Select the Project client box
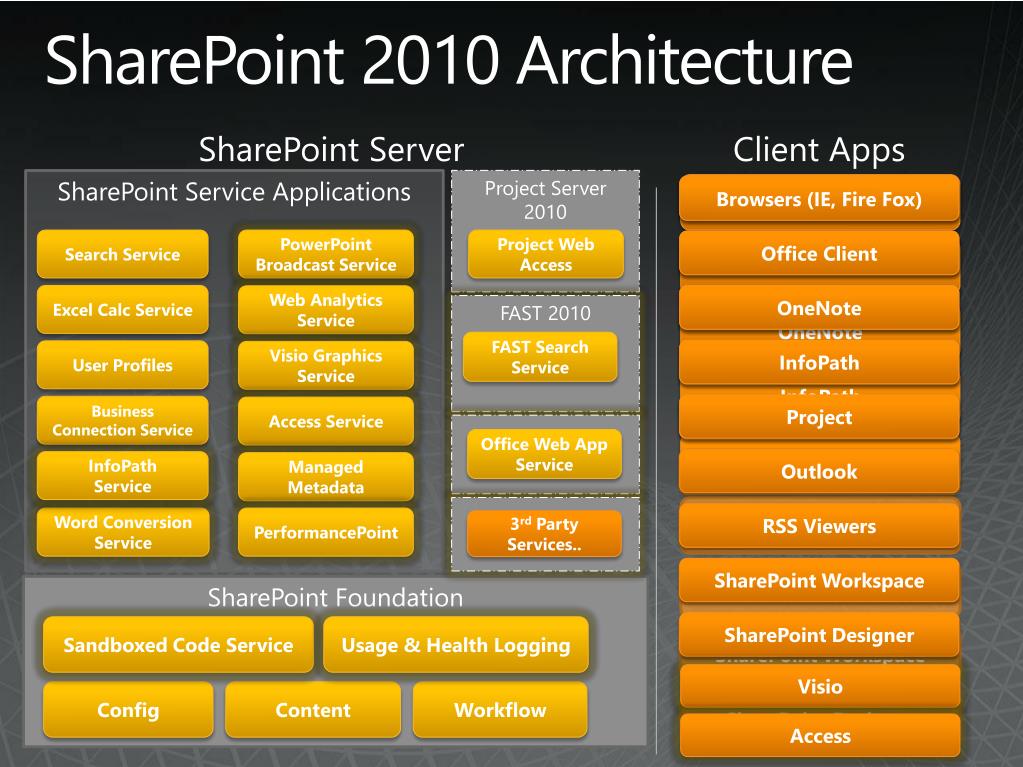This screenshot has width=1023, height=767. click(x=819, y=416)
